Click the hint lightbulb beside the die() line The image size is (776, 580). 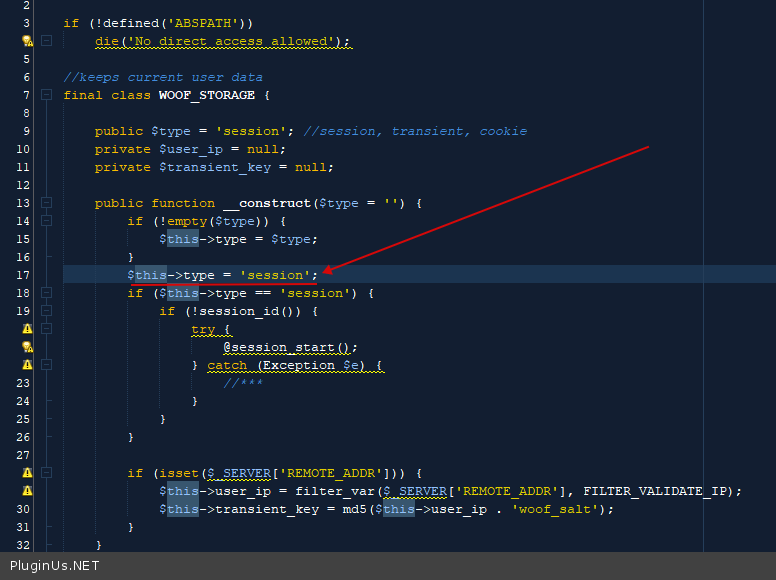click(27, 41)
